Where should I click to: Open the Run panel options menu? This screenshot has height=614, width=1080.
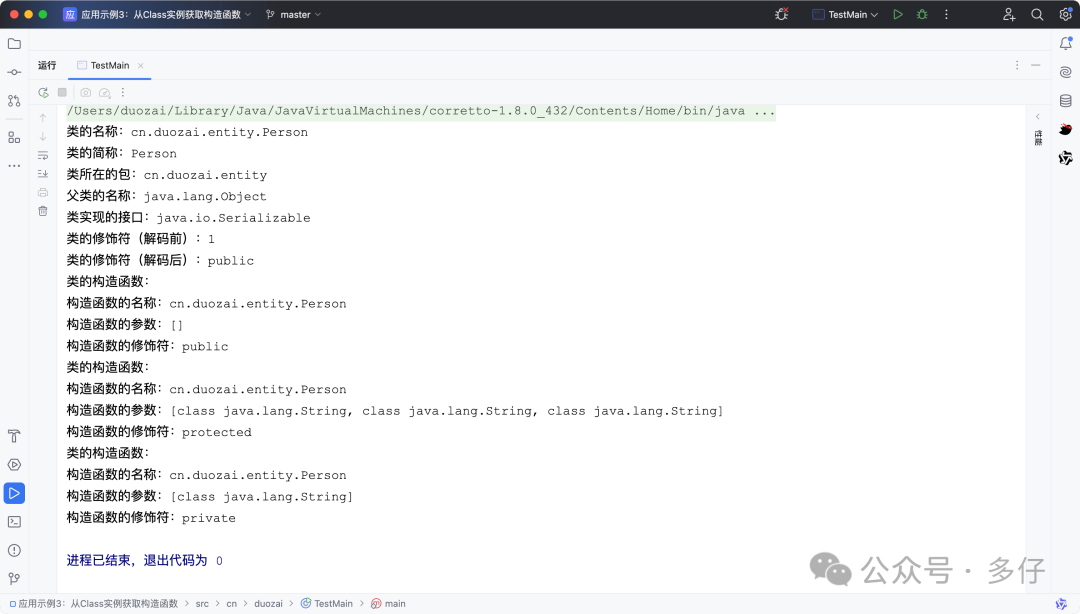point(1017,65)
